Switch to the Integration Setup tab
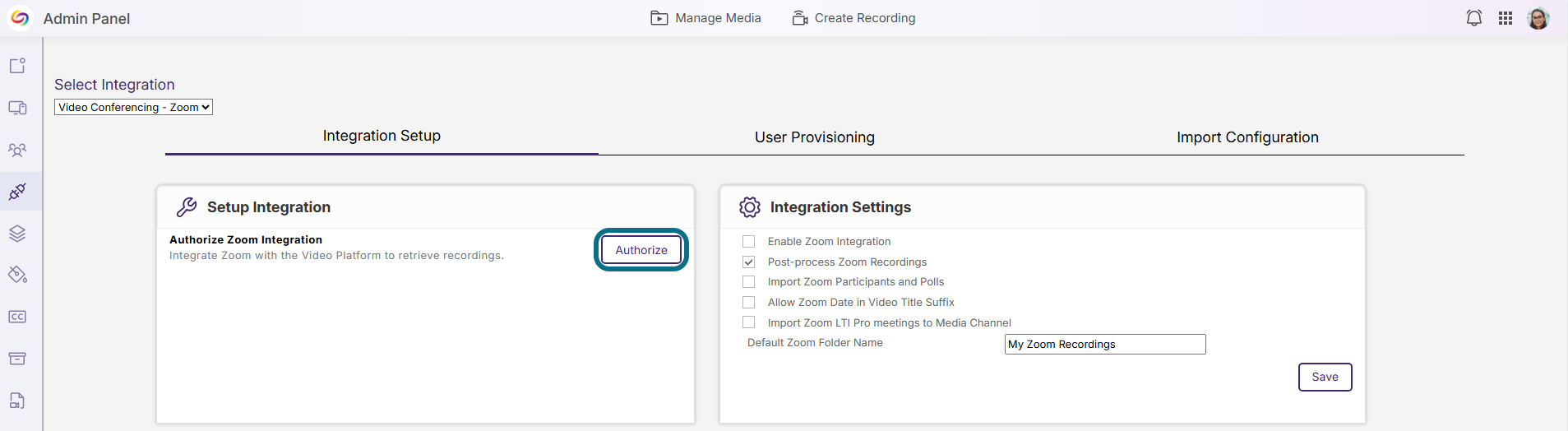The width and height of the screenshot is (1568, 431). click(x=382, y=136)
